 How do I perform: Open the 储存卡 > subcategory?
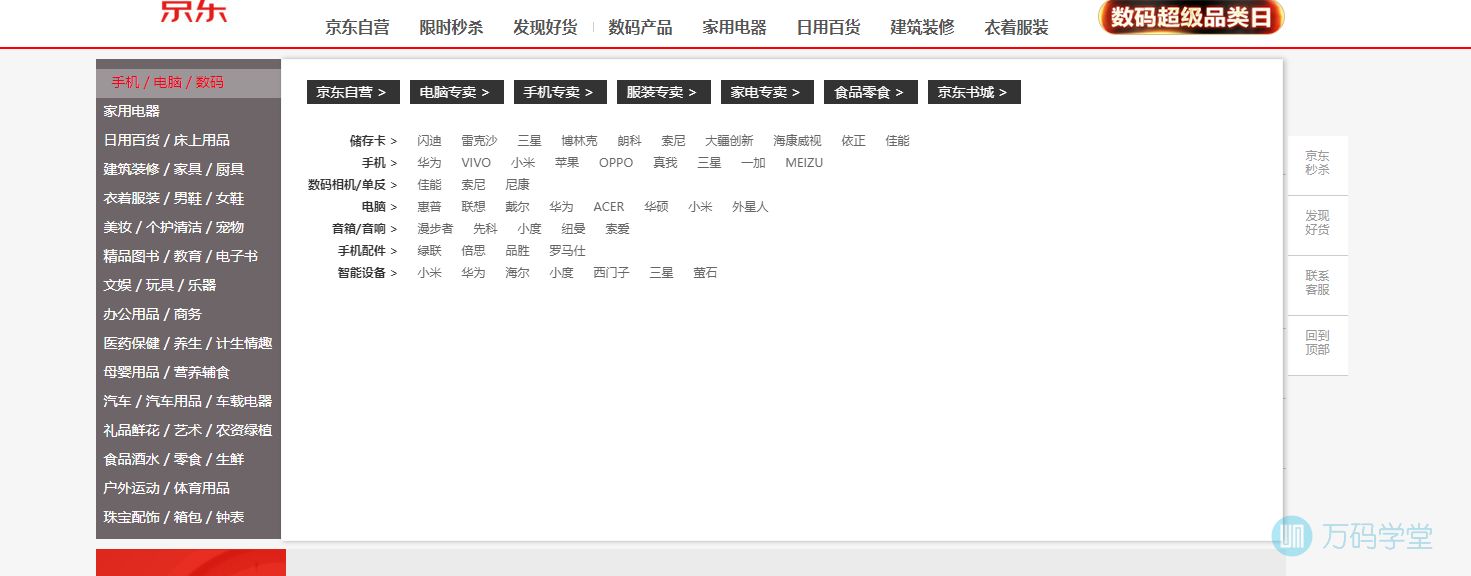373,141
